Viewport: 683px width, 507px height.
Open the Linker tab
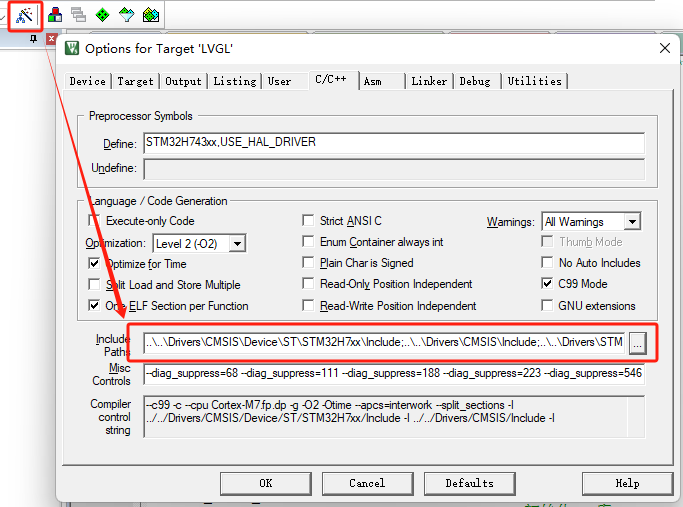(429, 81)
